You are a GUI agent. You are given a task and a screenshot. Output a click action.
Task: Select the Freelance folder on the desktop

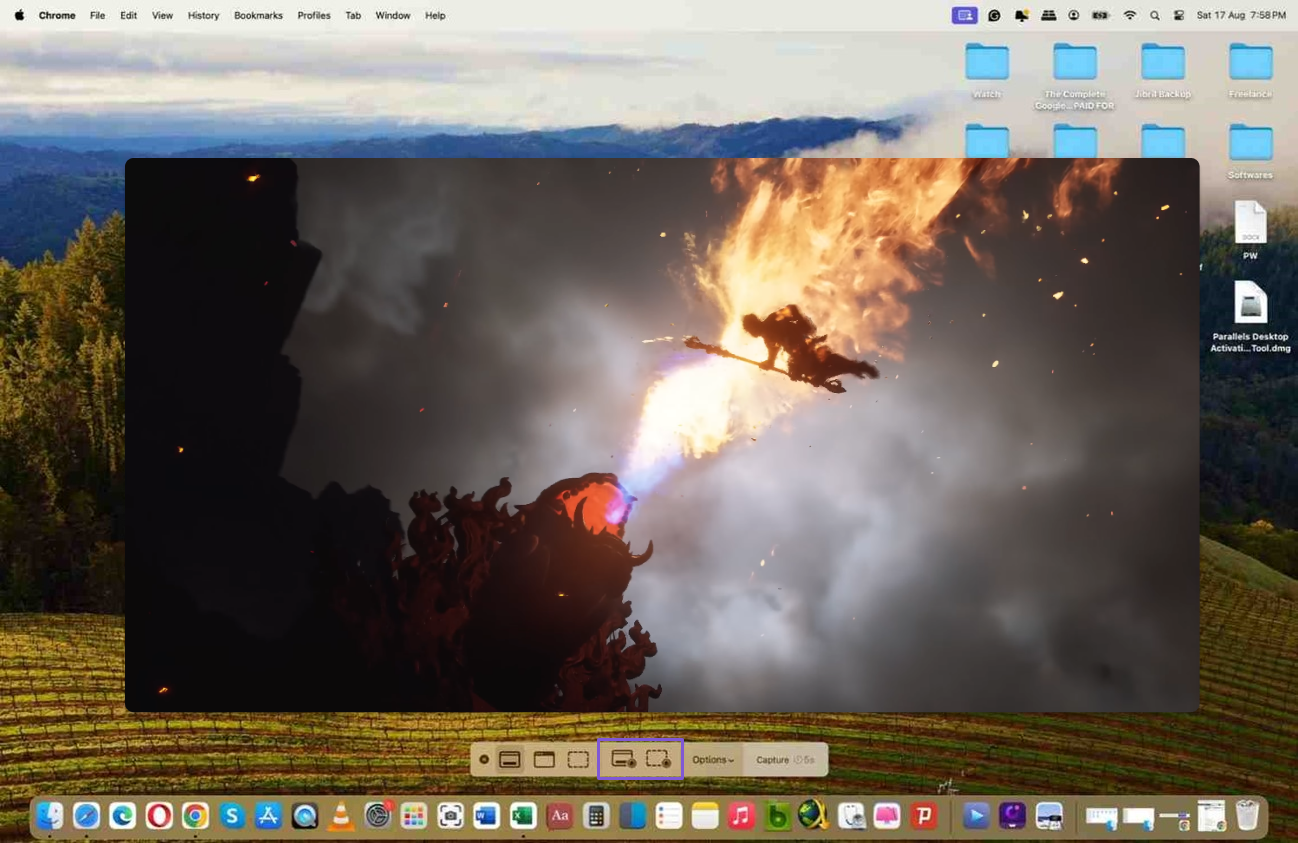[1251, 70]
